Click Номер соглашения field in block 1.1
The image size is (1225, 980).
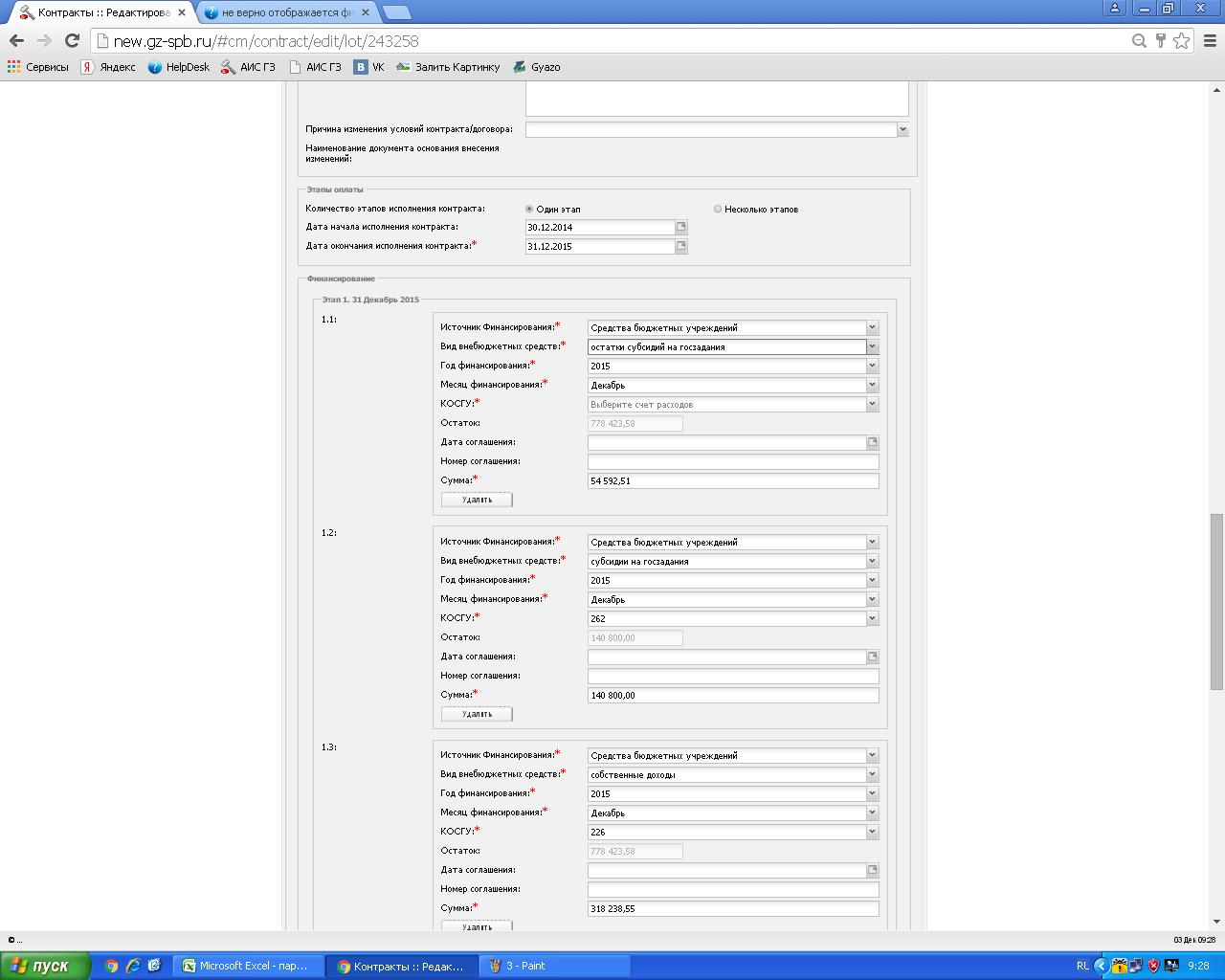point(733,461)
